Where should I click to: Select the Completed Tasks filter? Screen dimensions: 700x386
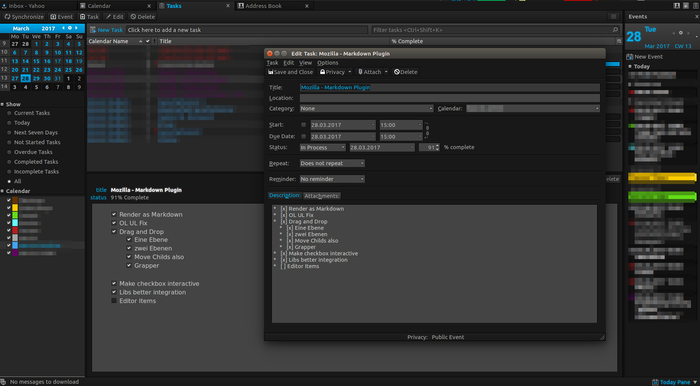tap(36, 162)
